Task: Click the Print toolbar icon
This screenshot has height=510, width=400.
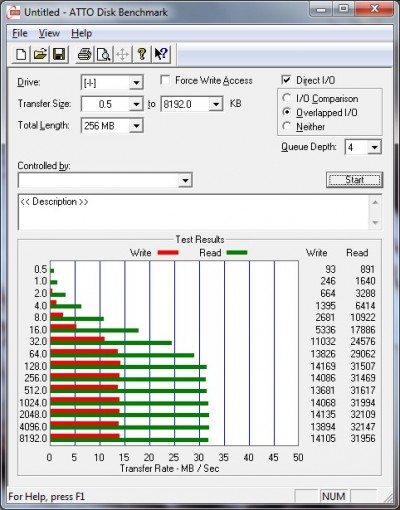Action: tap(84, 54)
